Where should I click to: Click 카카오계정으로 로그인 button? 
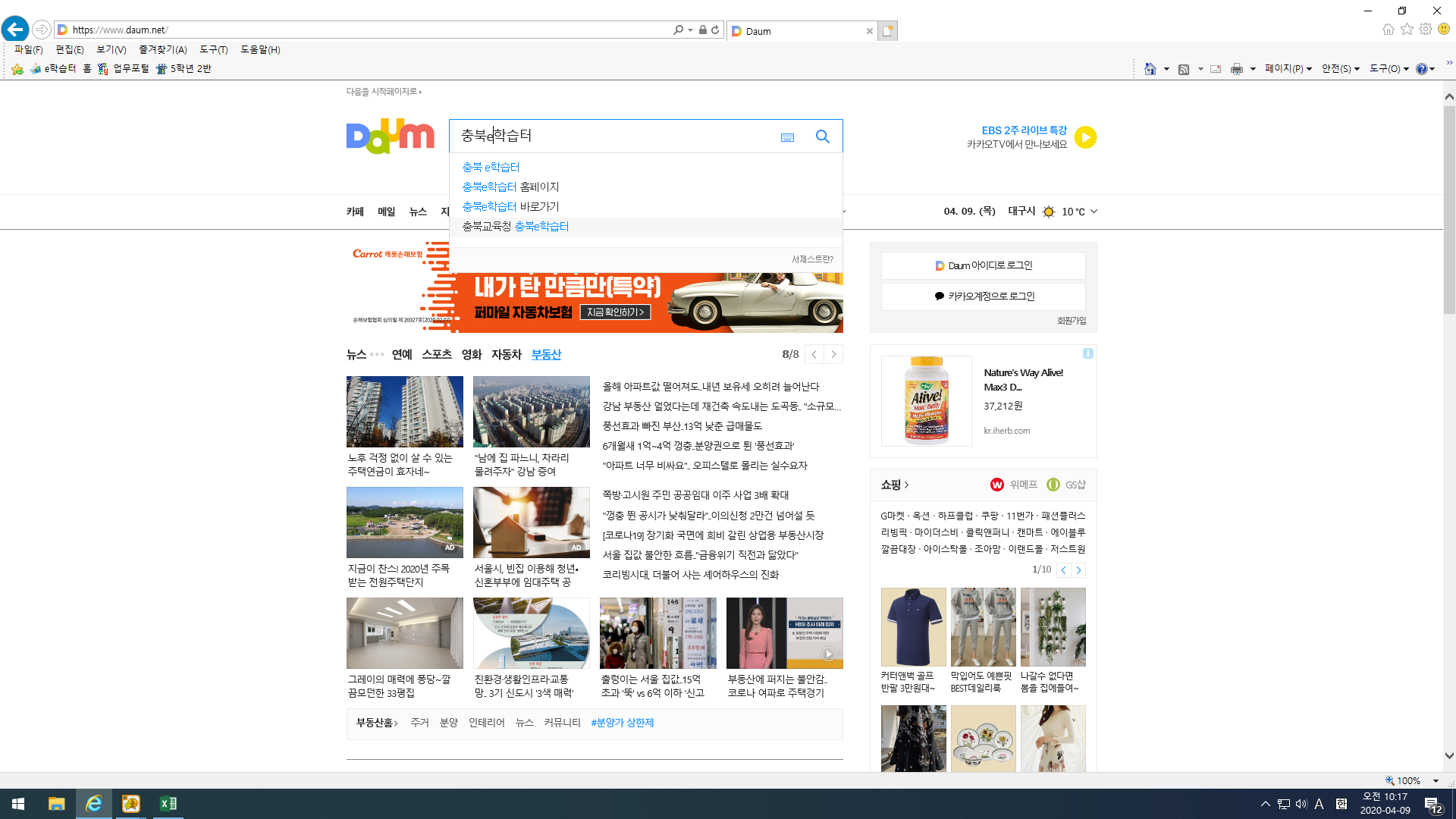tap(983, 297)
